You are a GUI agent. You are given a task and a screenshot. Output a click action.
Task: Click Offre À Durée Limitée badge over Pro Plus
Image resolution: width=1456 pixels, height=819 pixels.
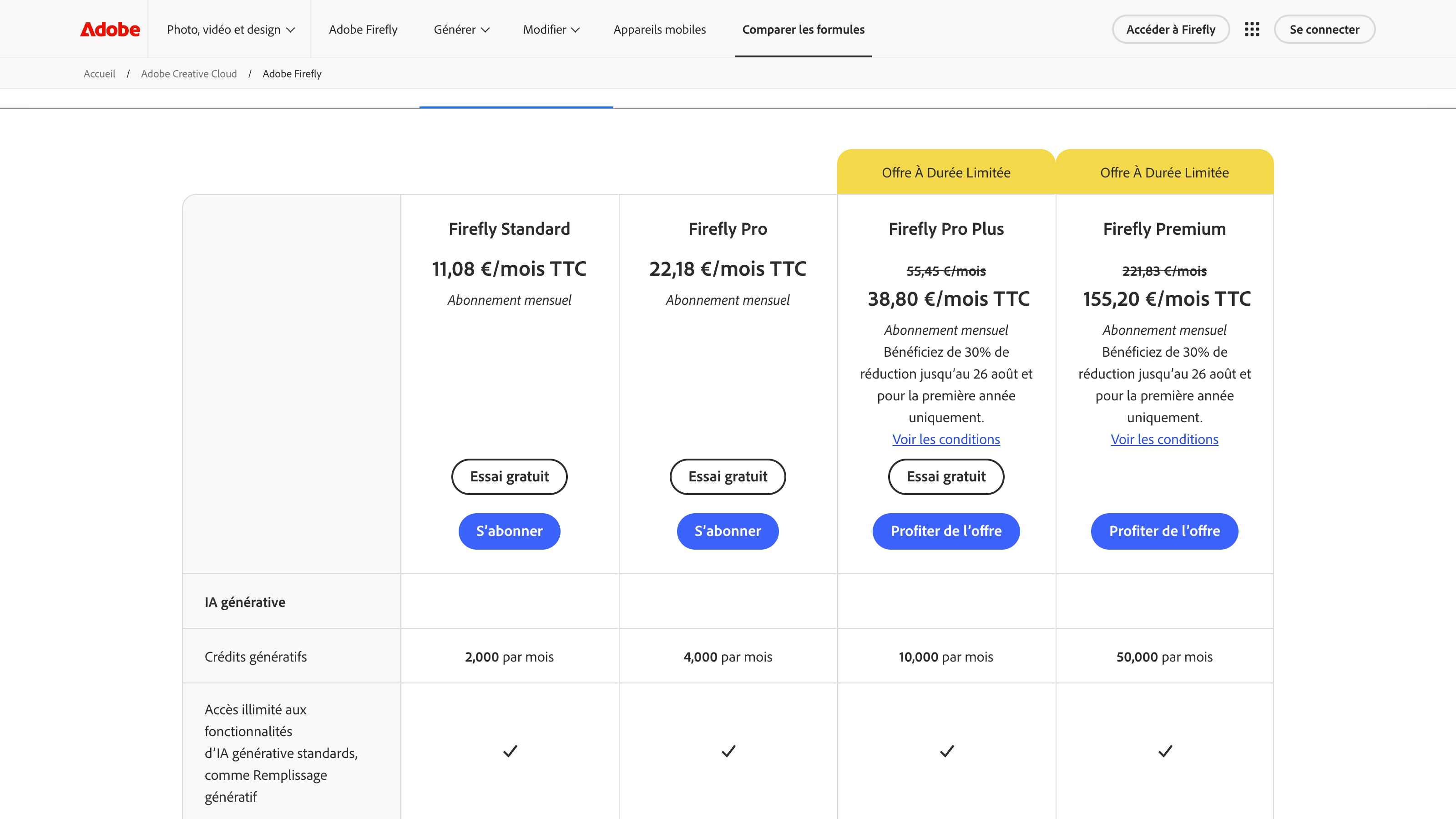point(946,172)
